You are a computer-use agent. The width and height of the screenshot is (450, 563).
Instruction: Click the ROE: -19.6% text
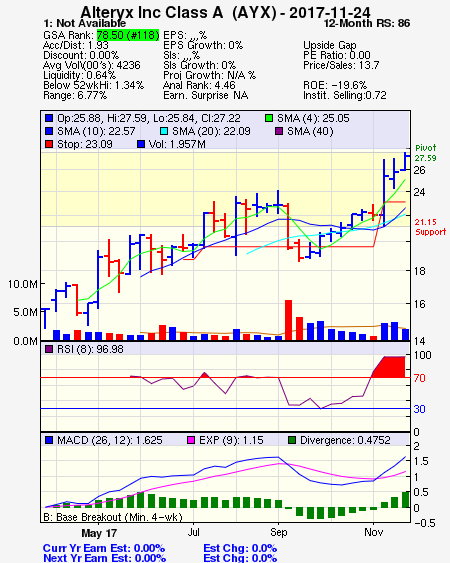click(335, 85)
